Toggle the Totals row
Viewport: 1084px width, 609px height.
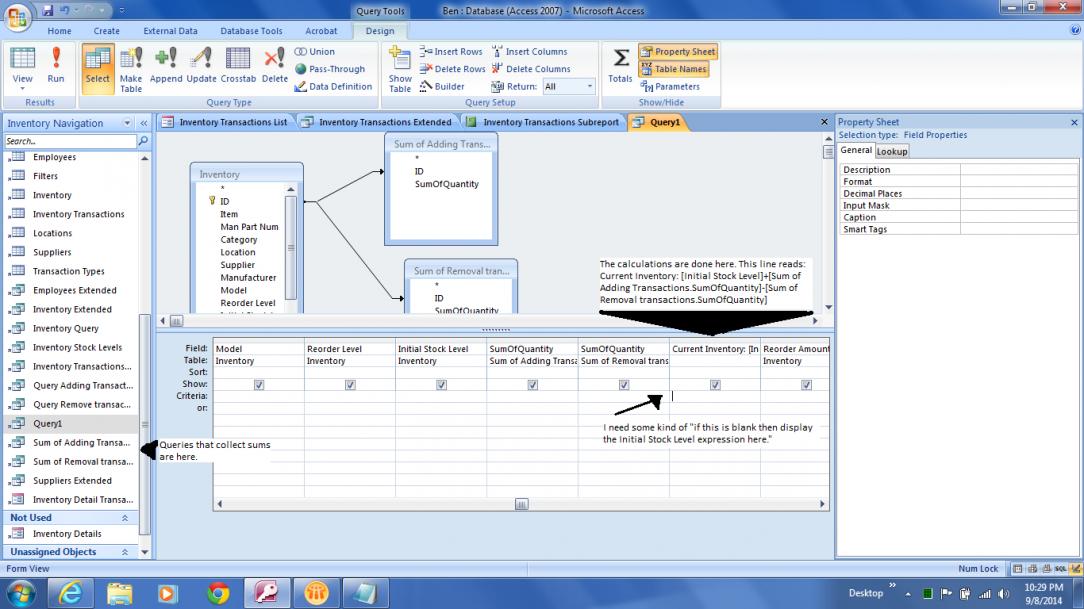click(620, 66)
